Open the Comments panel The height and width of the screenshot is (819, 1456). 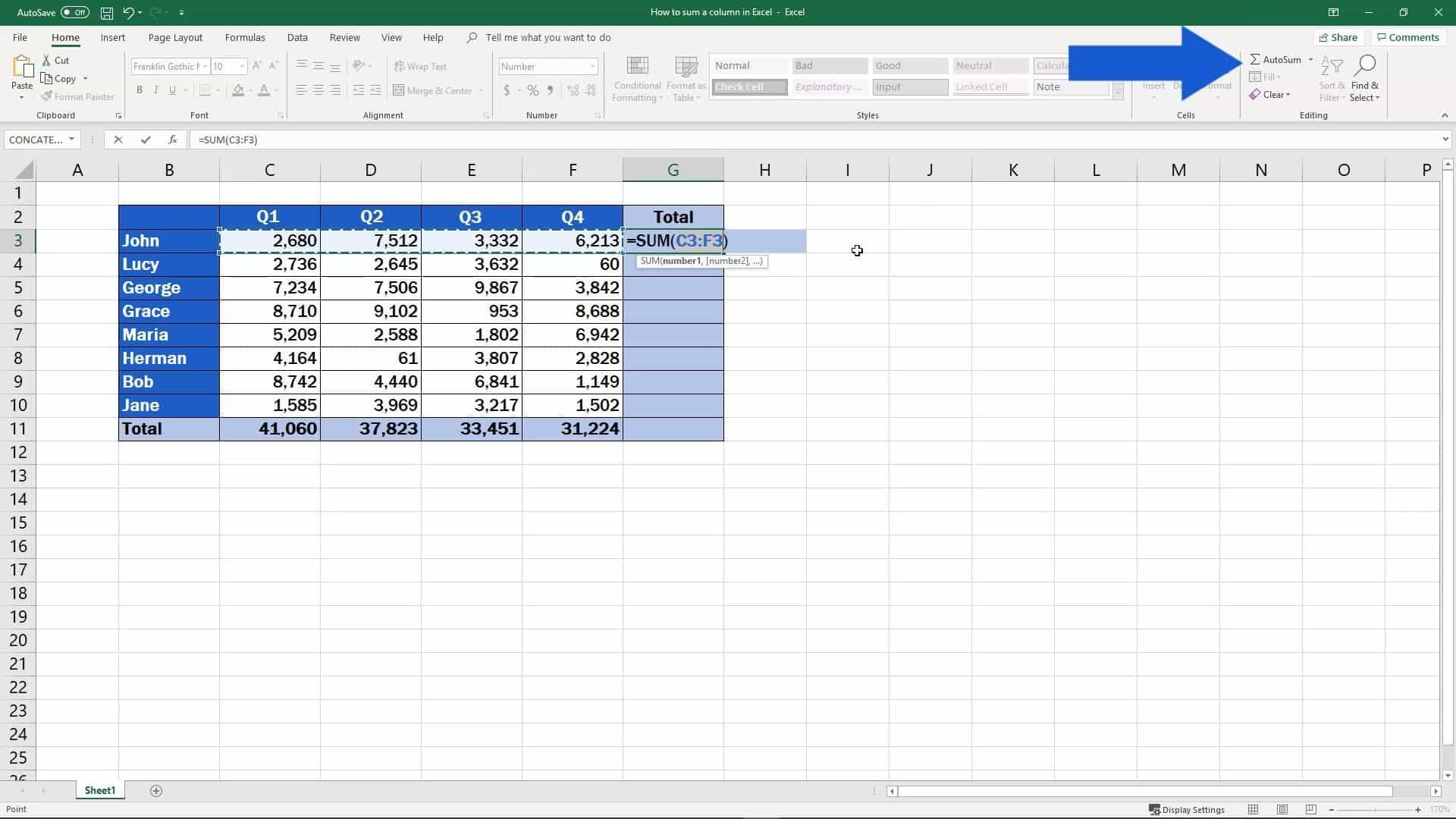[x=1408, y=37]
